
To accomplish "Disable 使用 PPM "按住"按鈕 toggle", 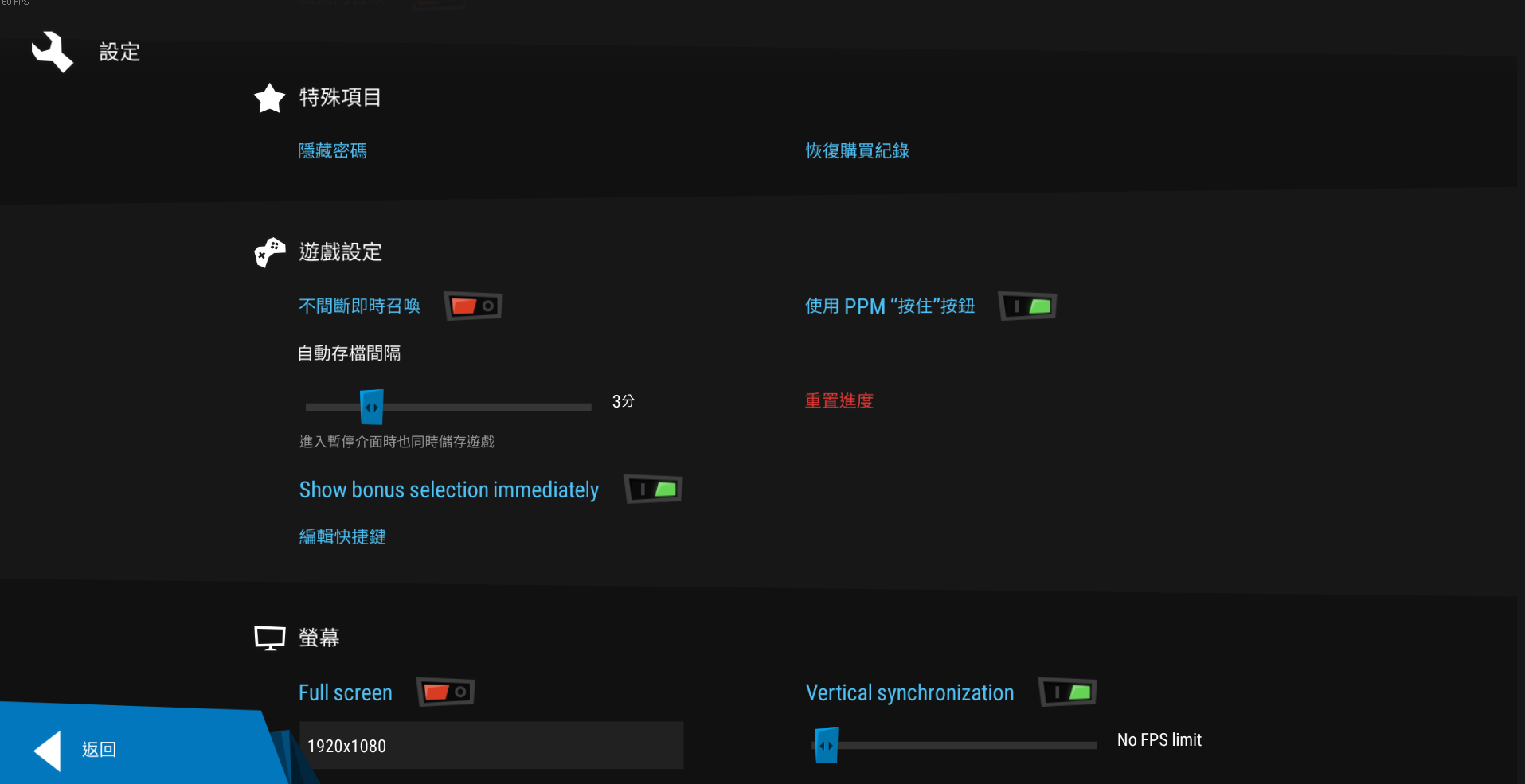I will point(1027,306).
